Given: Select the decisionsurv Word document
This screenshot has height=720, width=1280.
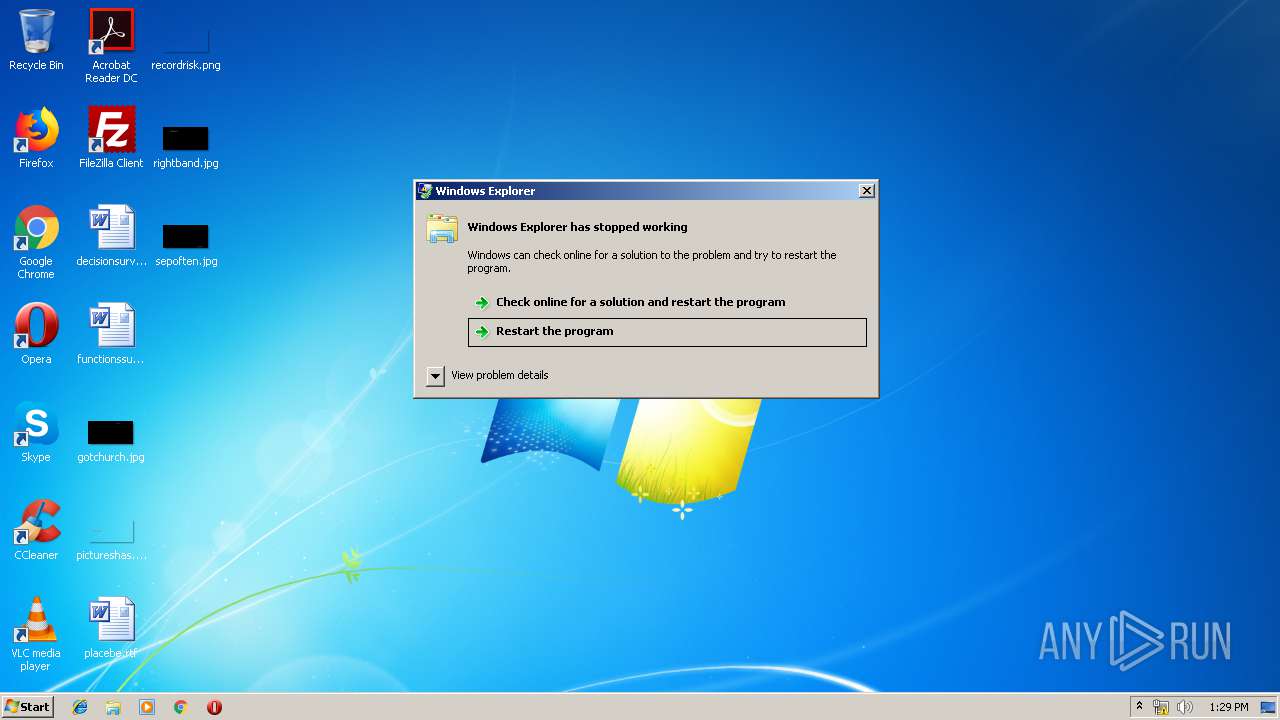Looking at the screenshot, I should point(111,236).
